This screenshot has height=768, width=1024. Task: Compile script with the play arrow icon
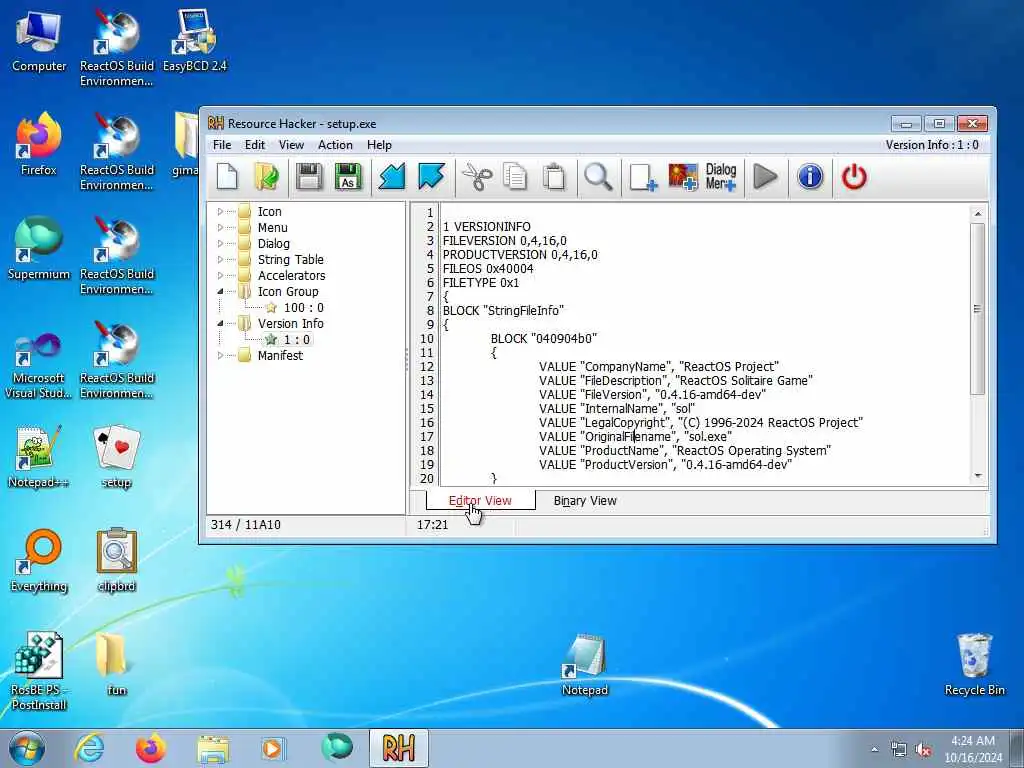pyautogui.click(x=765, y=177)
